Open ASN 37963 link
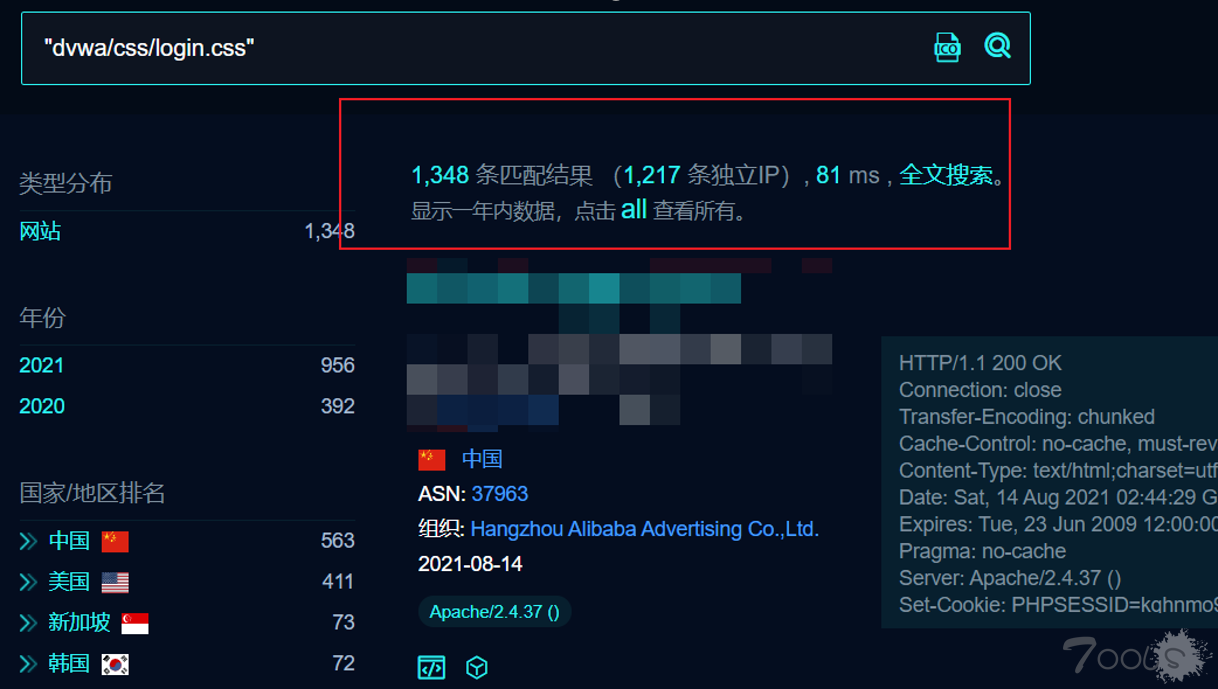Image resolution: width=1218 pixels, height=689 pixels. coord(500,494)
